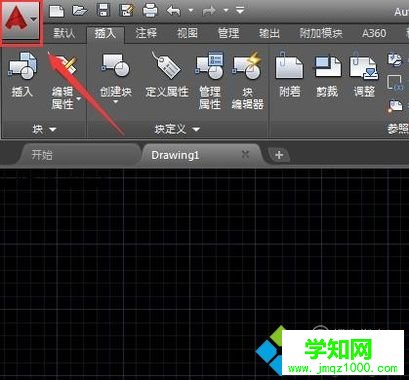The image size is (409, 380).
Task: Expand the 创建块 dropdown arrow
Action: click(x=116, y=101)
